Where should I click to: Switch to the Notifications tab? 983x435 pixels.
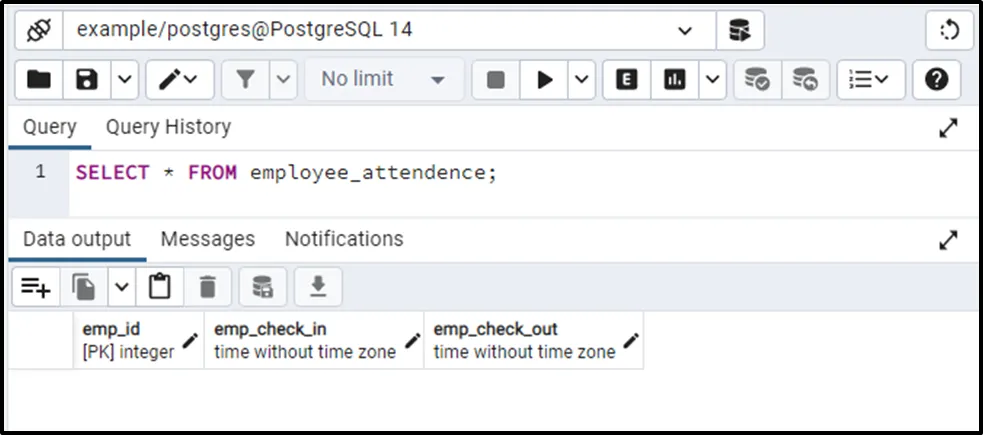(344, 239)
